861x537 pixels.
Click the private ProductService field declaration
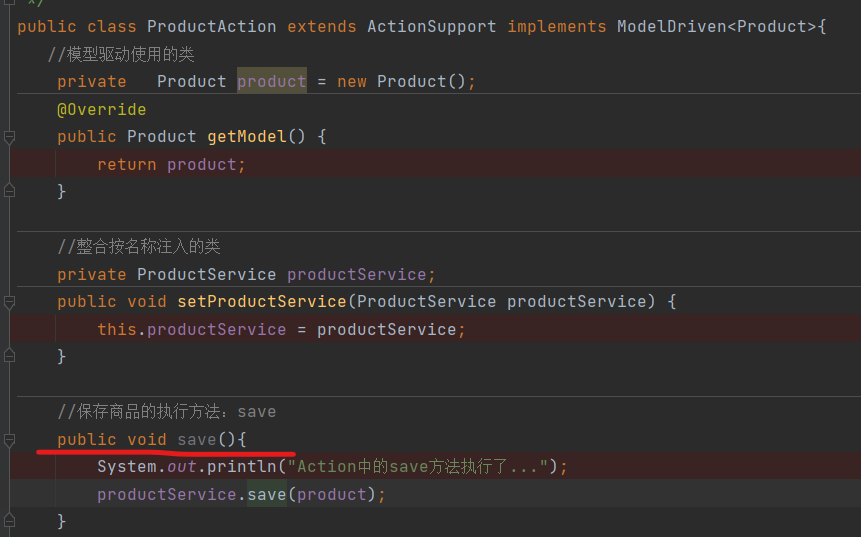pos(247,274)
